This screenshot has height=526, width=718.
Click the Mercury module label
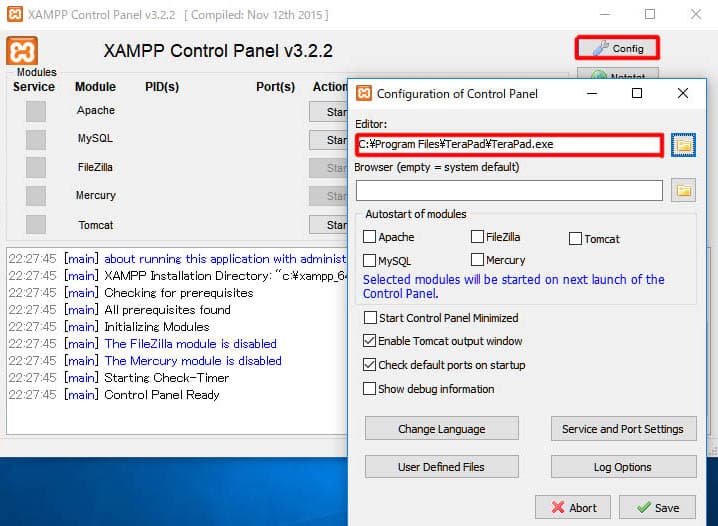pos(95,195)
